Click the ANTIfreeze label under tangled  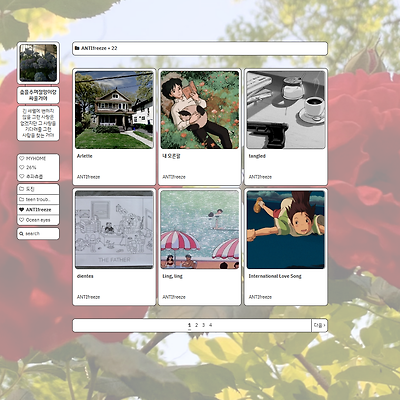(260, 177)
